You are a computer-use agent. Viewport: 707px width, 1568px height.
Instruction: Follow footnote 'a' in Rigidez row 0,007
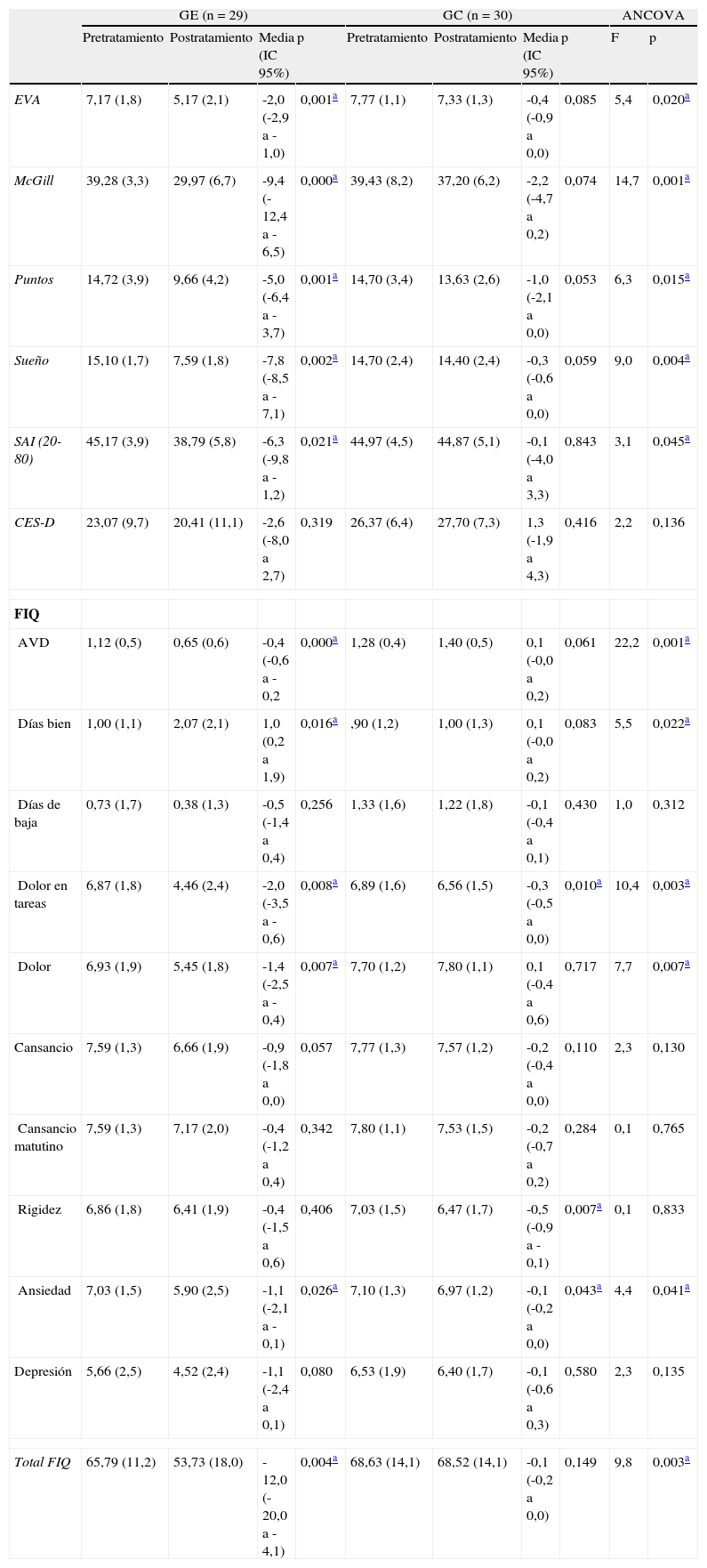click(x=599, y=1208)
